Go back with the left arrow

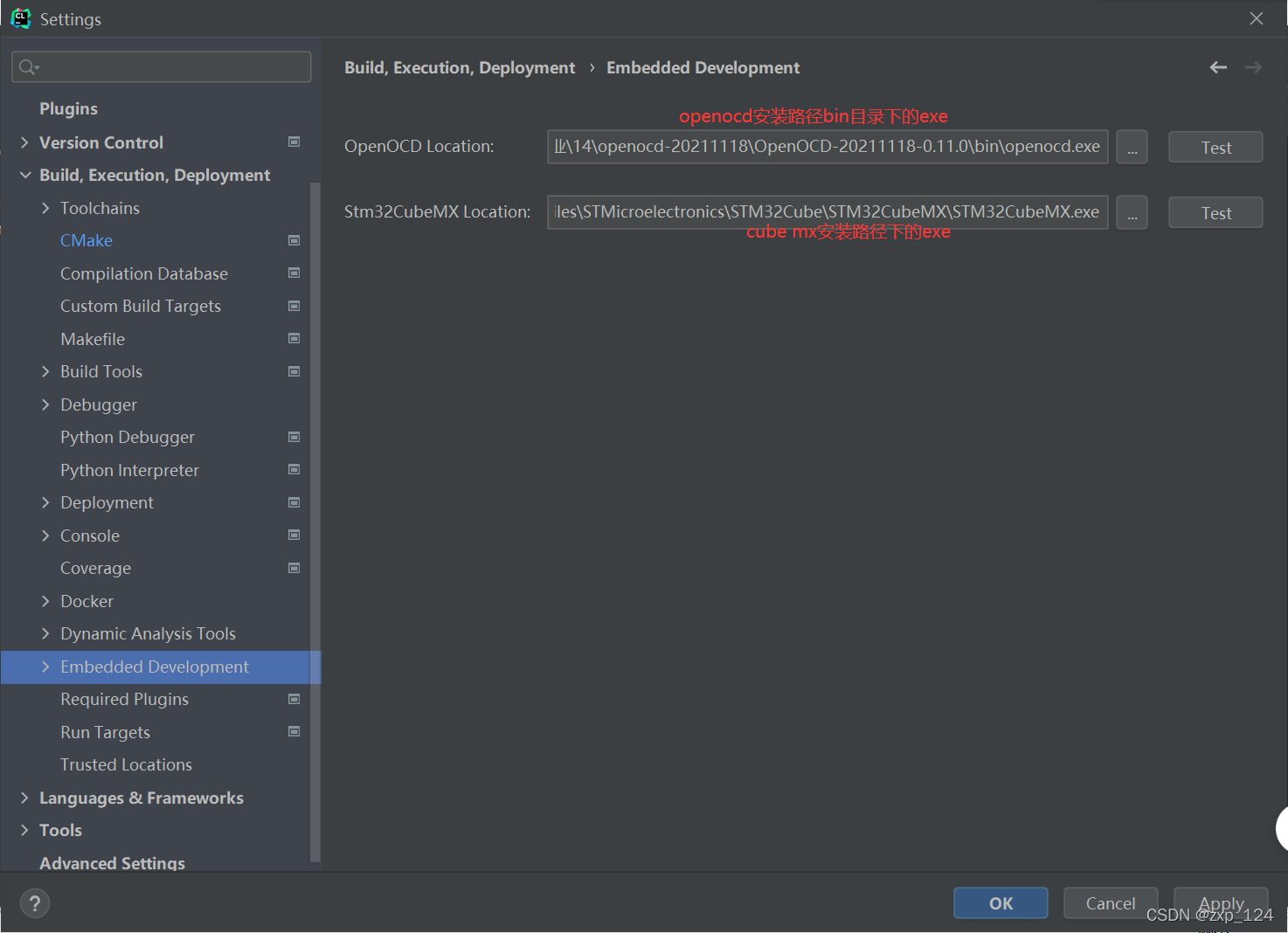coord(1218,67)
